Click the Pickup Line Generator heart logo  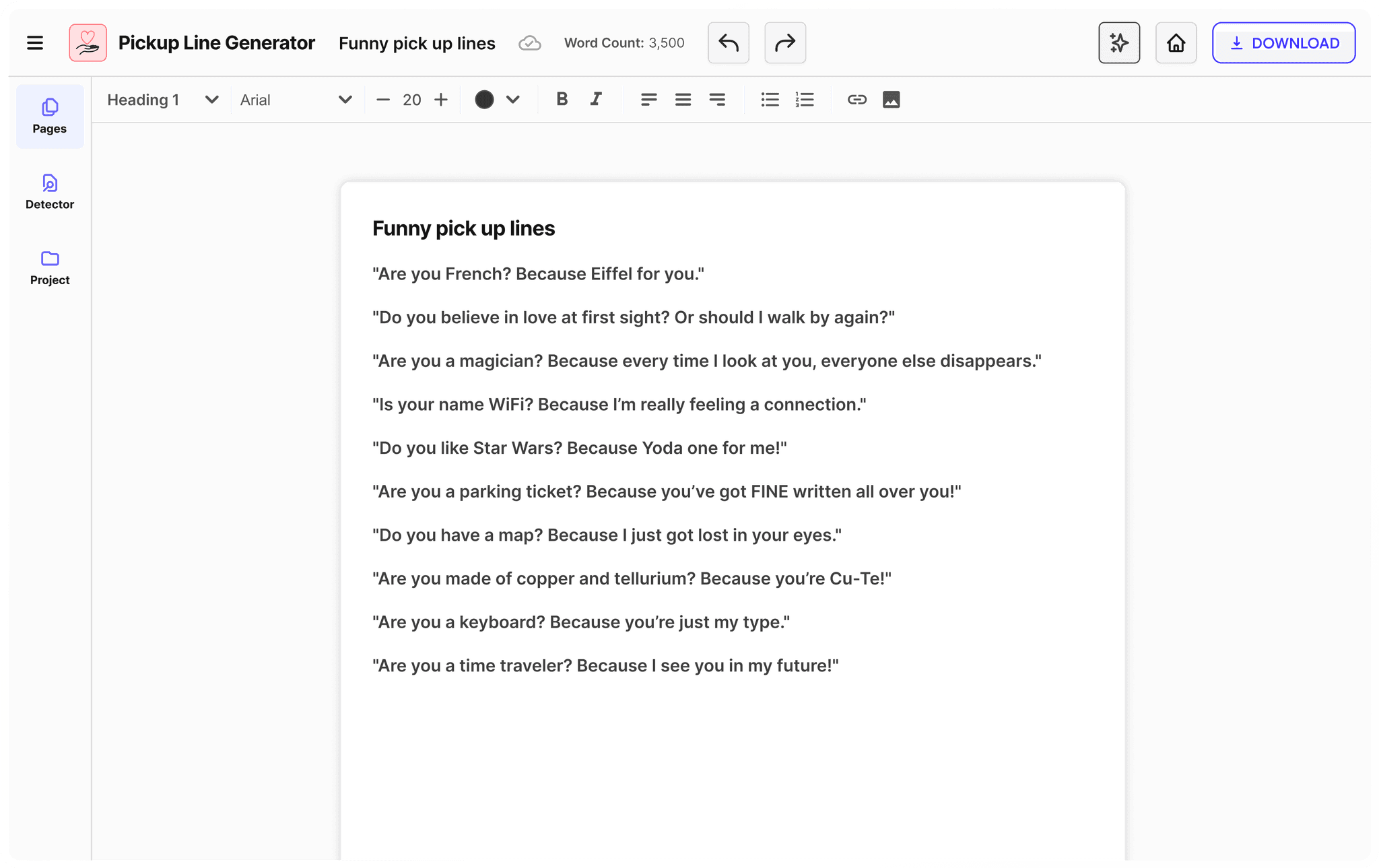coord(88,43)
